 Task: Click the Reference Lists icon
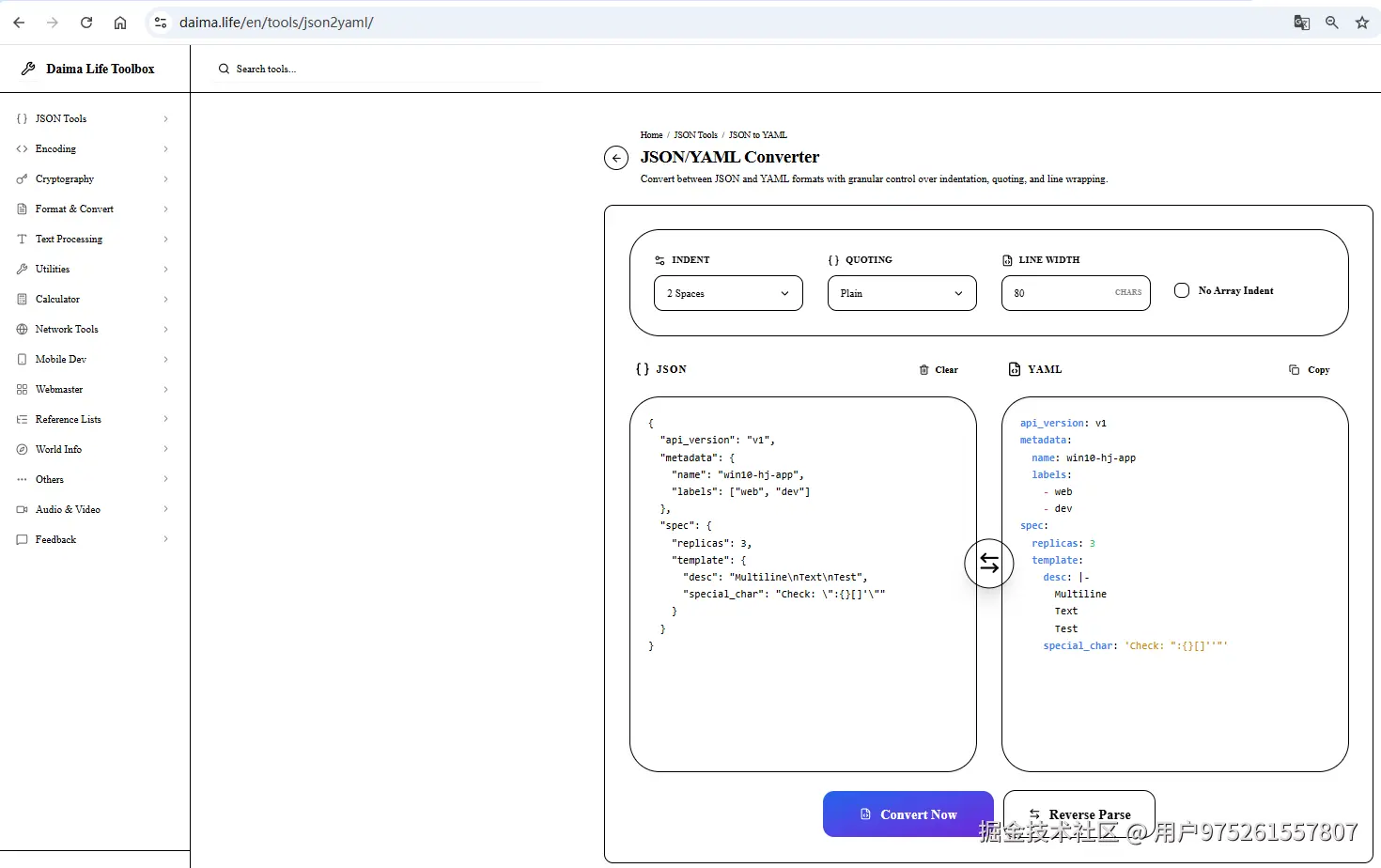22,419
